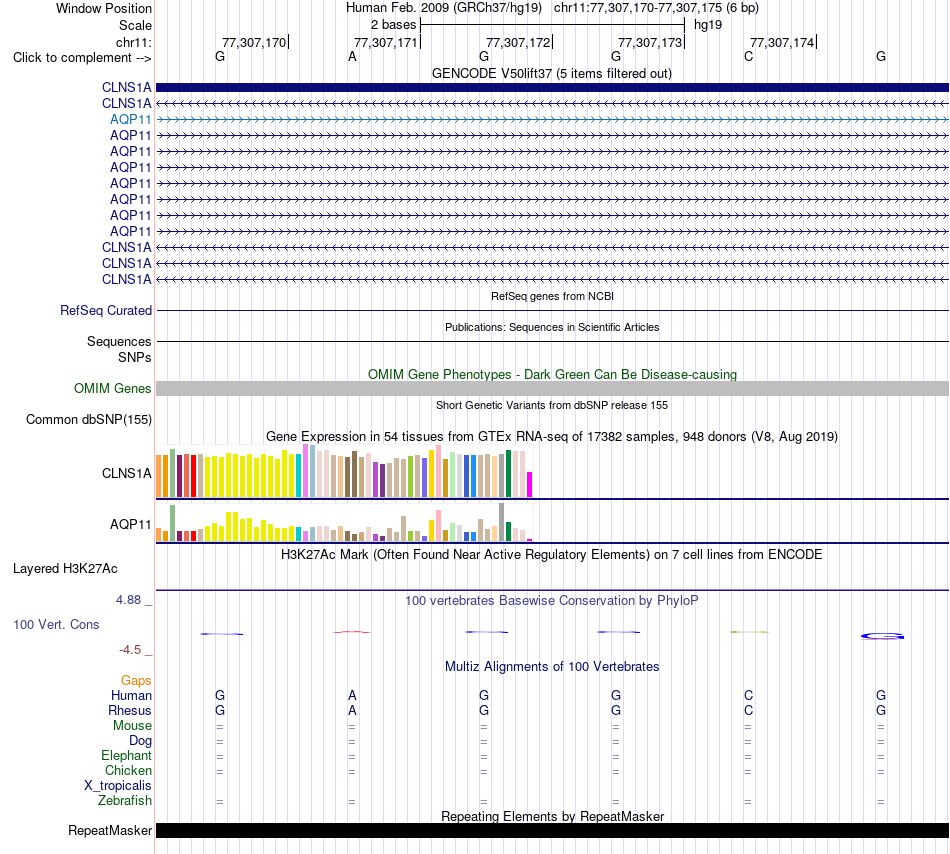
Task: Click the orange Gaps label
Action: coord(136,680)
